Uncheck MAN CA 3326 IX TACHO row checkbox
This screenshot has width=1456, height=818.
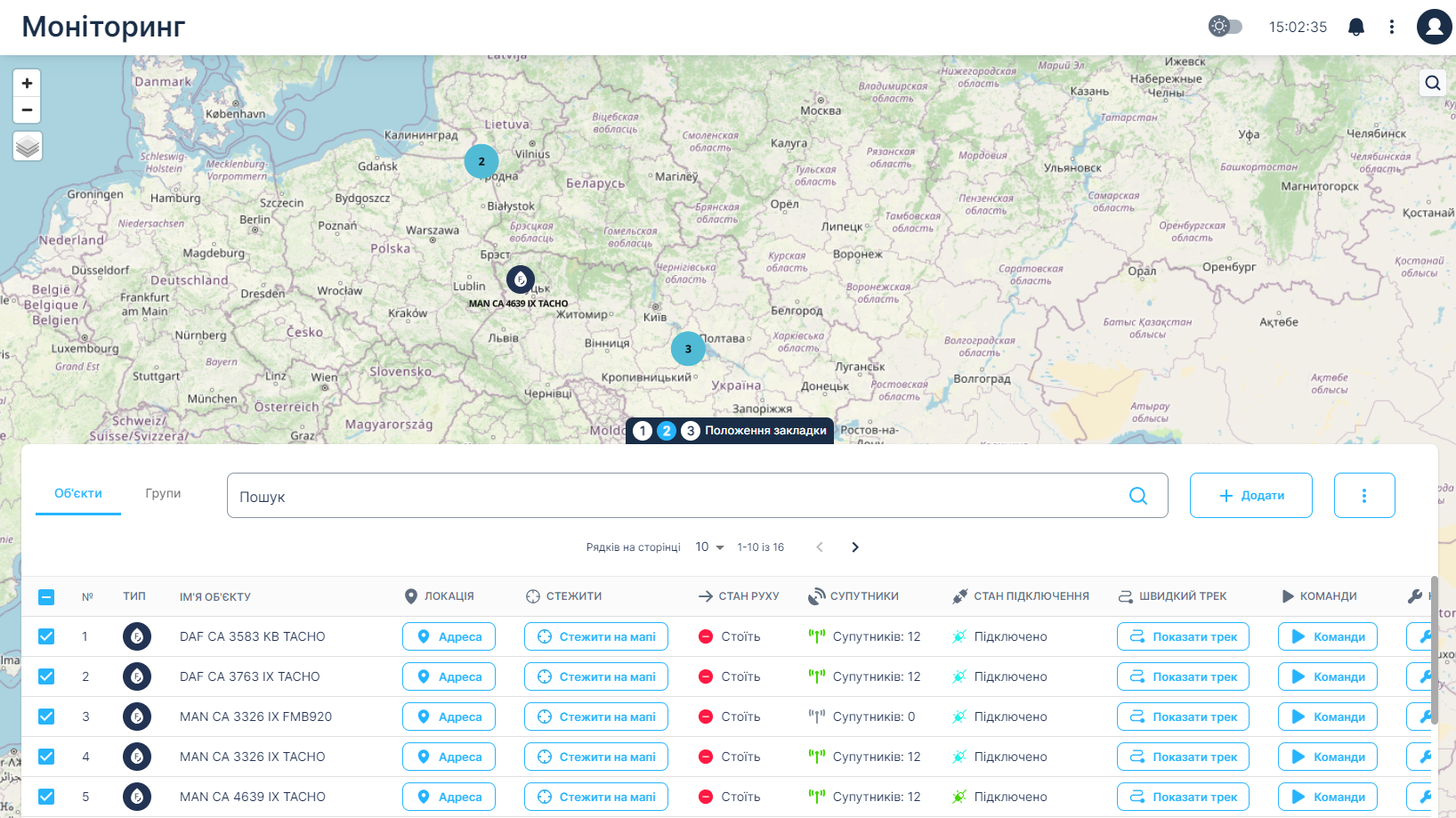[x=46, y=757]
